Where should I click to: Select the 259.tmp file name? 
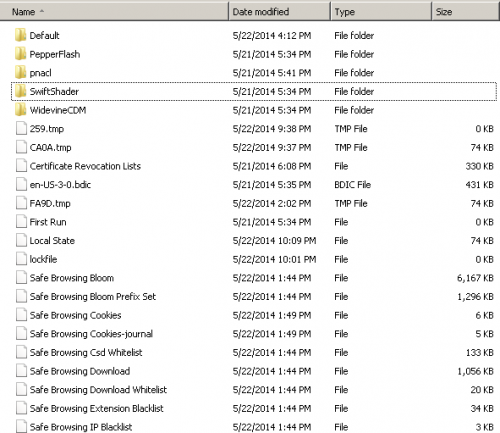47,129
